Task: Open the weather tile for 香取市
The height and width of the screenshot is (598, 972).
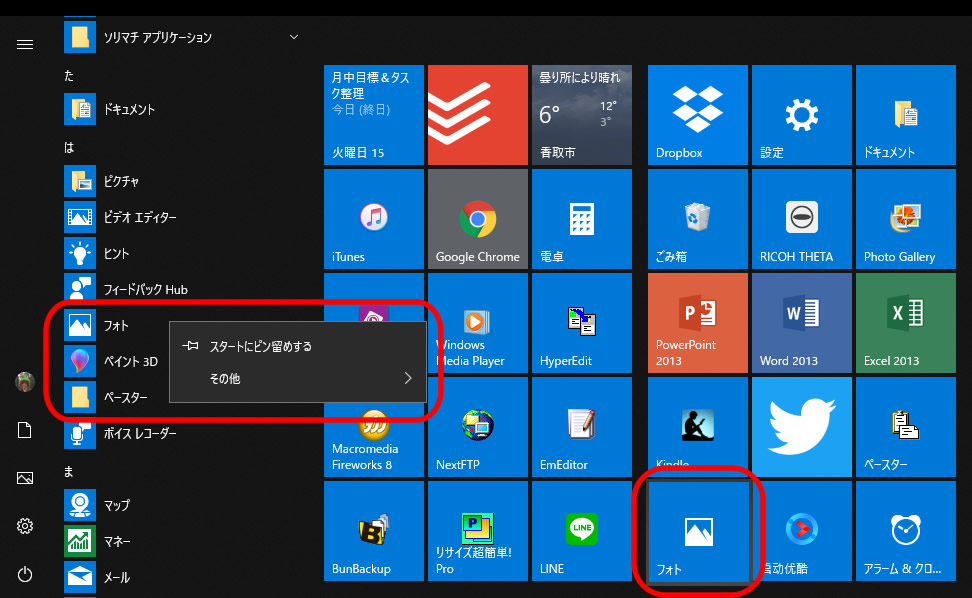Action: click(581, 115)
